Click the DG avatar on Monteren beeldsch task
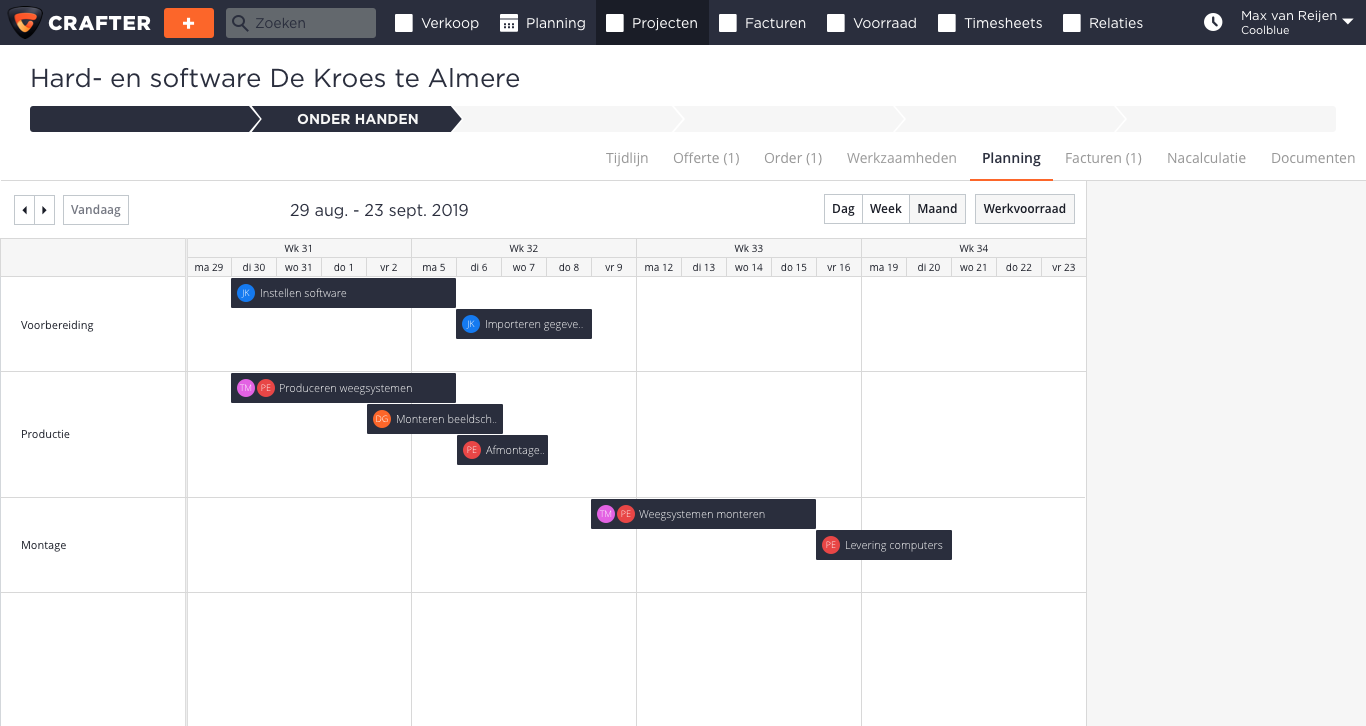 (381, 418)
